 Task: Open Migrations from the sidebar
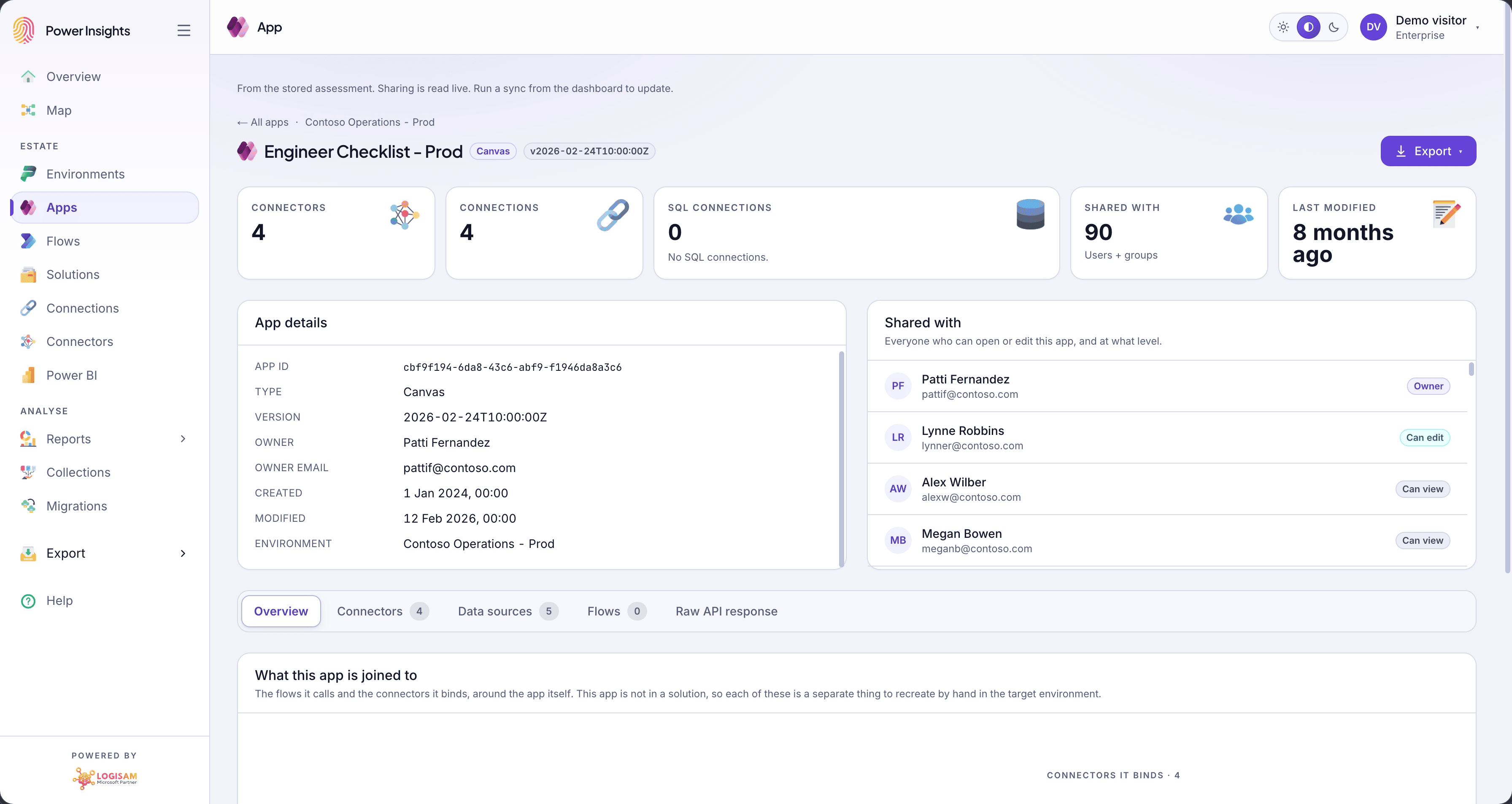point(105,506)
